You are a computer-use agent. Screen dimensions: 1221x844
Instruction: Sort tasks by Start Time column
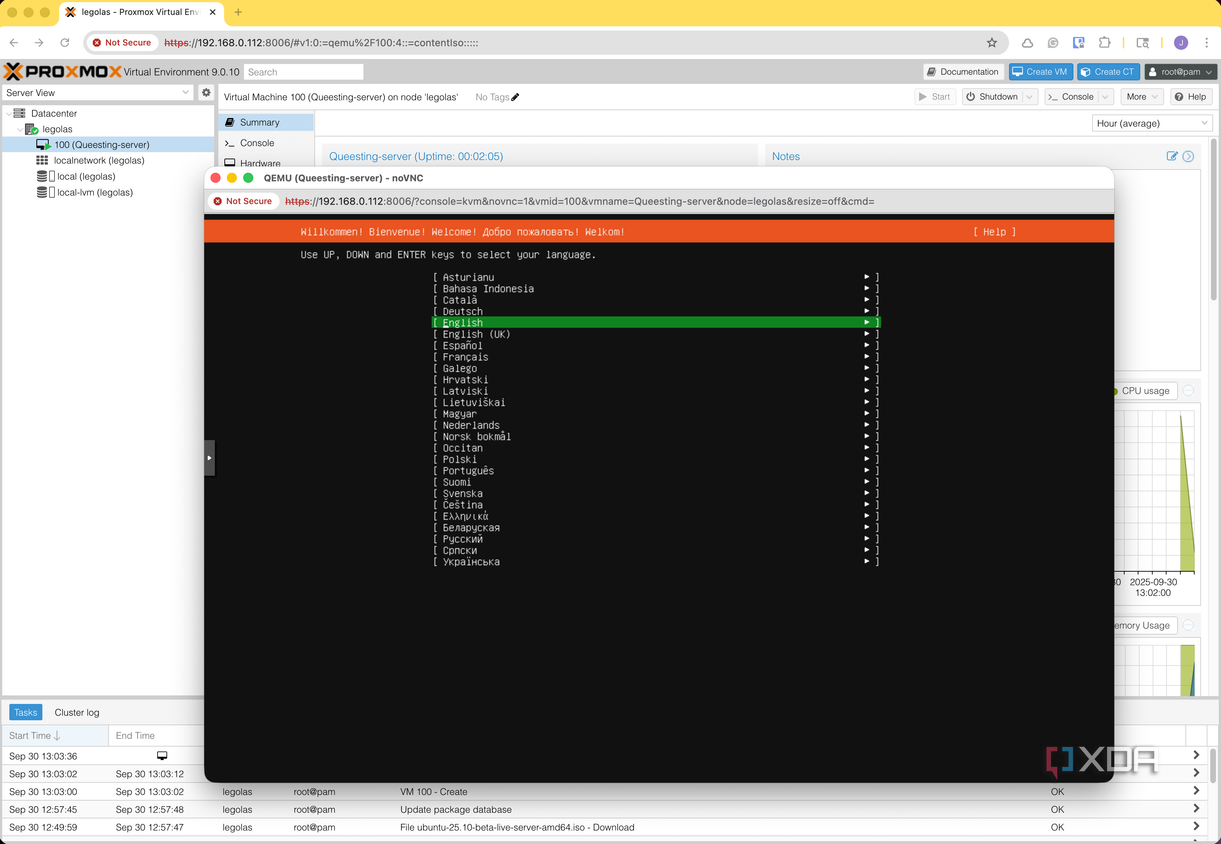[x=54, y=735]
